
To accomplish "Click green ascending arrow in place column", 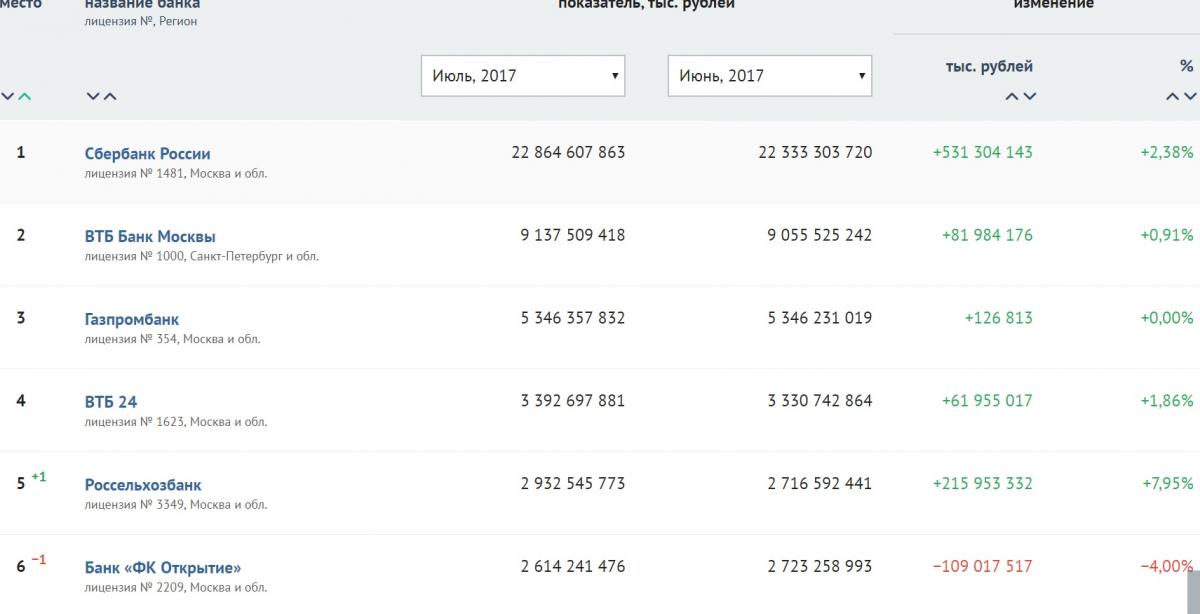I will click(25, 97).
